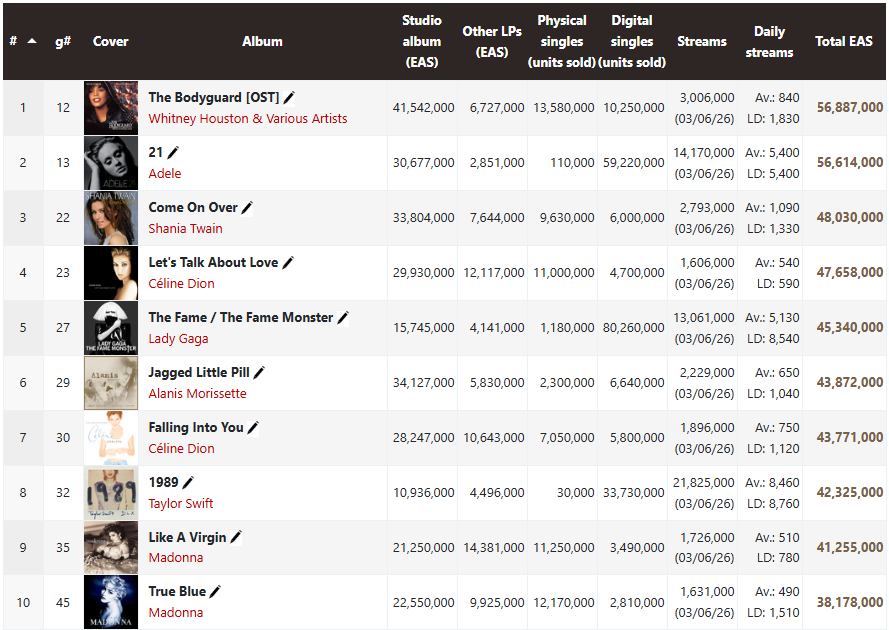Select Total EAS value 42,325,000
The image size is (889, 630).
click(849, 493)
